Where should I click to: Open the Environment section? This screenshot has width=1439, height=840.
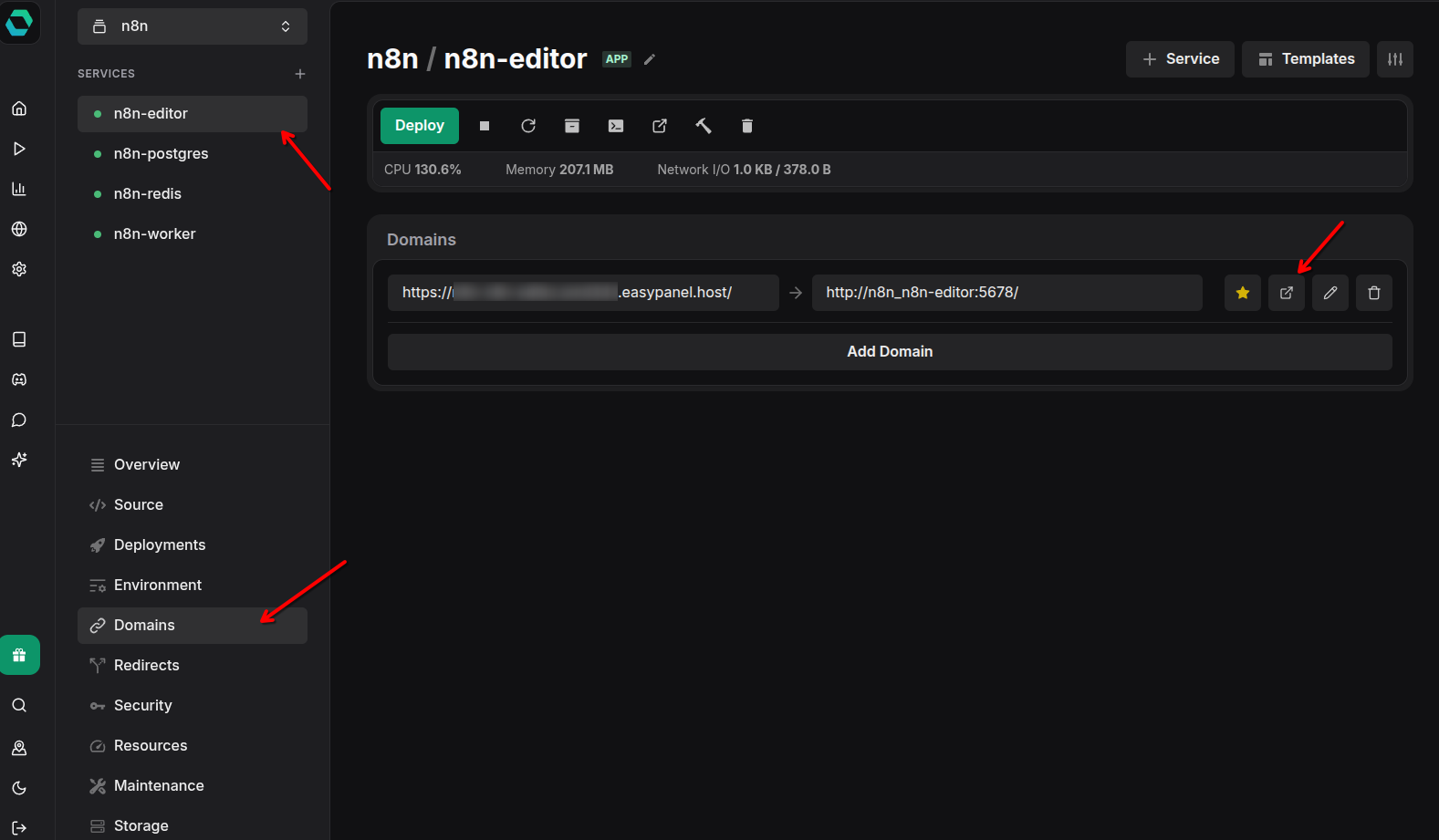tap(193, 586)
